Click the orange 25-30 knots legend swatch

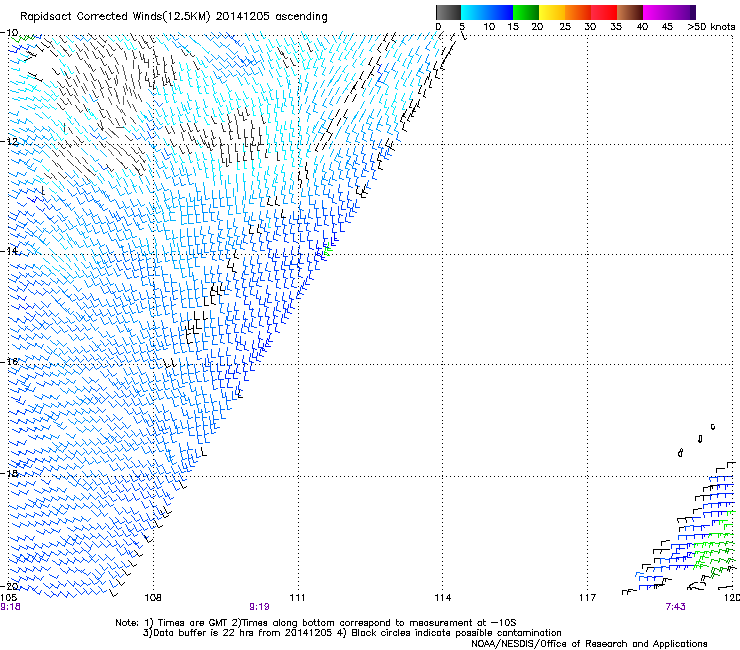point(578,12)
